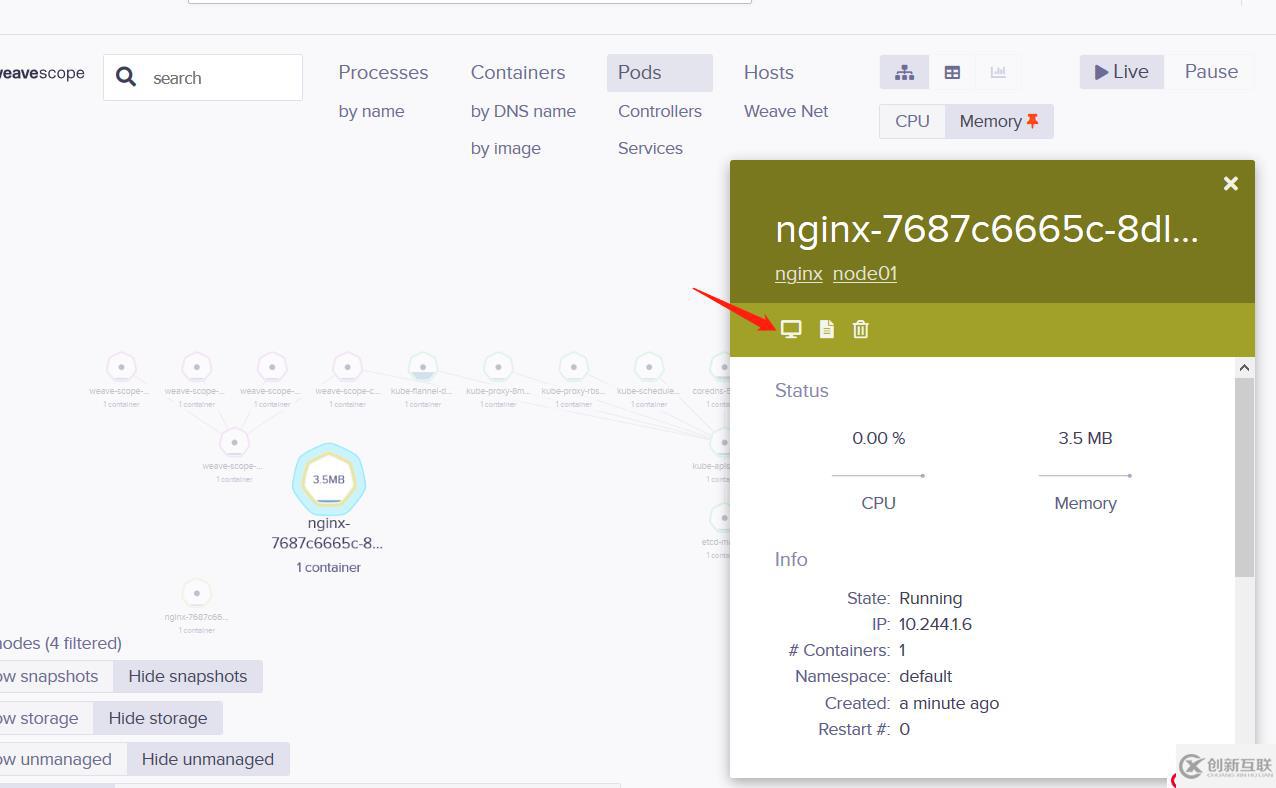
Task: Pause the live topology updates
Action: tap(1210, 72)
